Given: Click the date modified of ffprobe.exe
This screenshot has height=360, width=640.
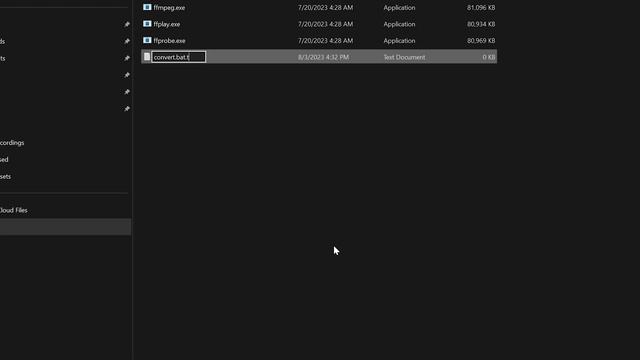Looking at the screenshot, I should [x=325, y=41].
